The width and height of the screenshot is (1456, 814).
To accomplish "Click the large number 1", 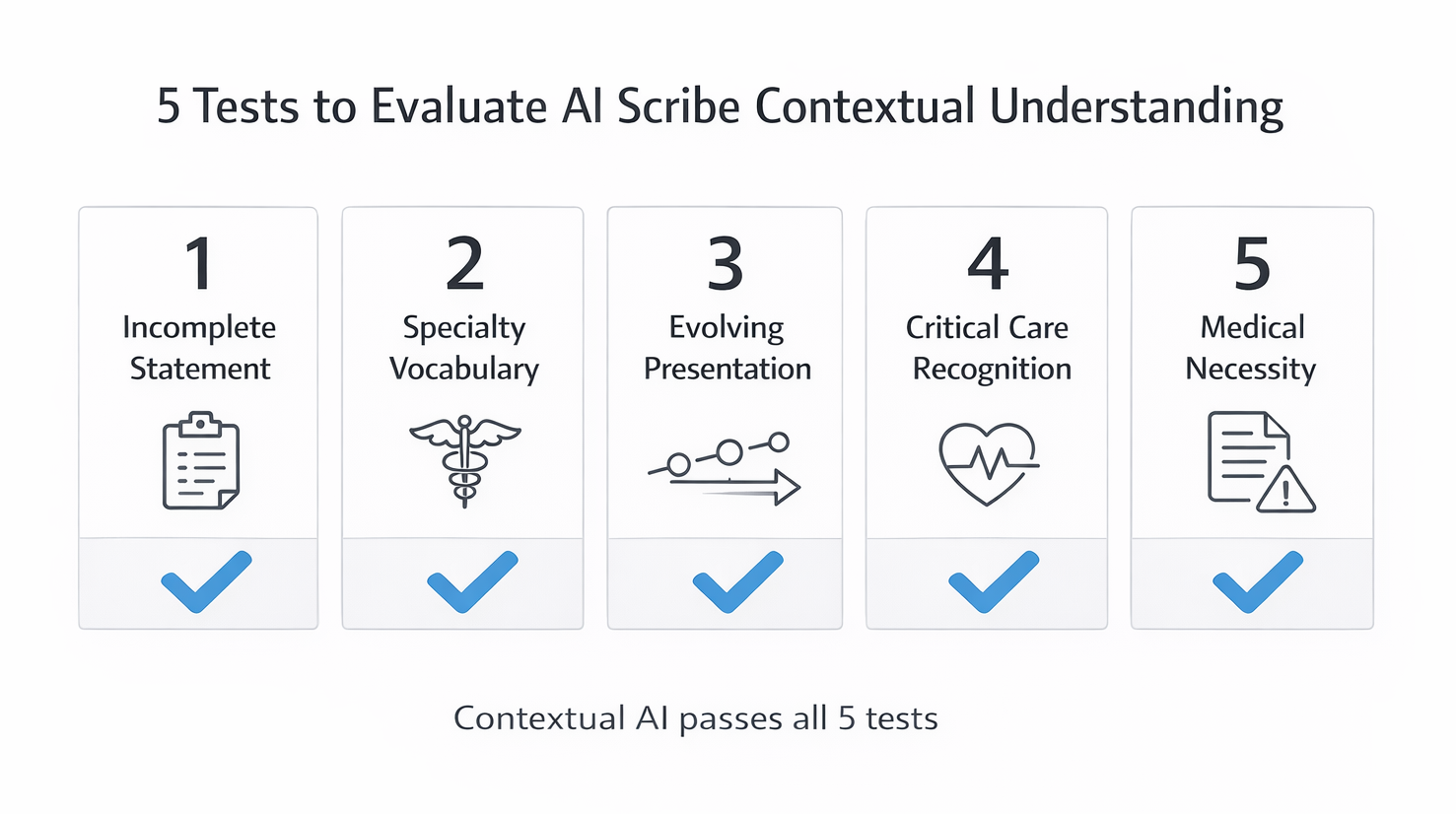I will pyautogui.click(x=199, y=264).
